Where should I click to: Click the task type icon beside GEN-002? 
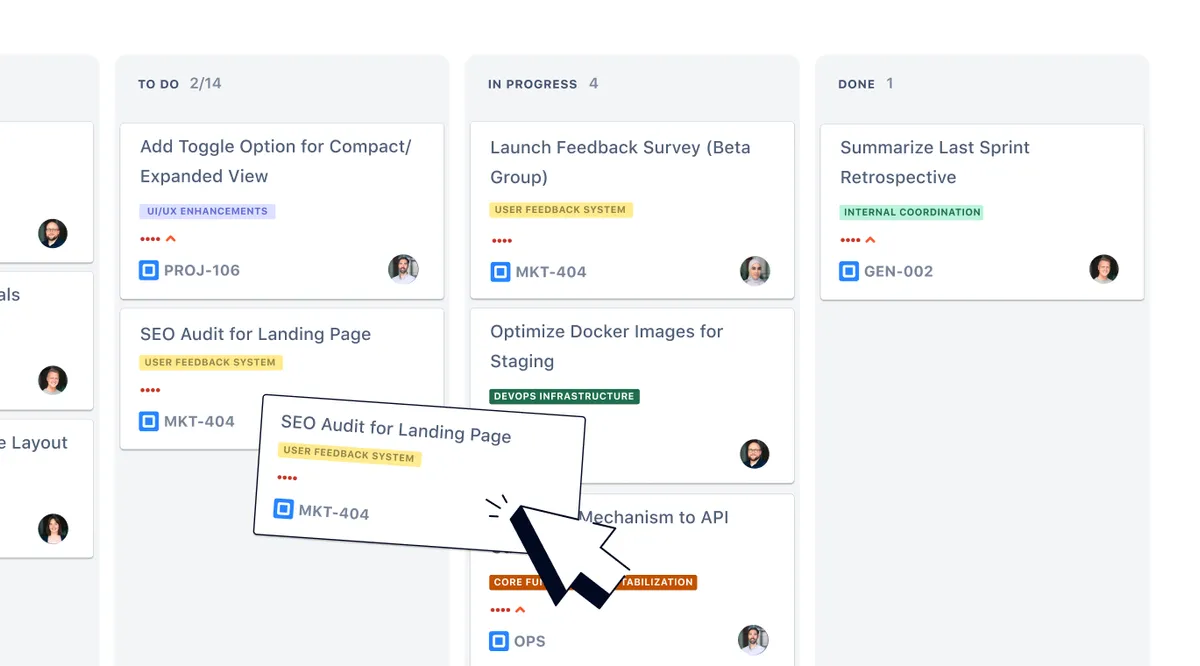coord(849,271)
